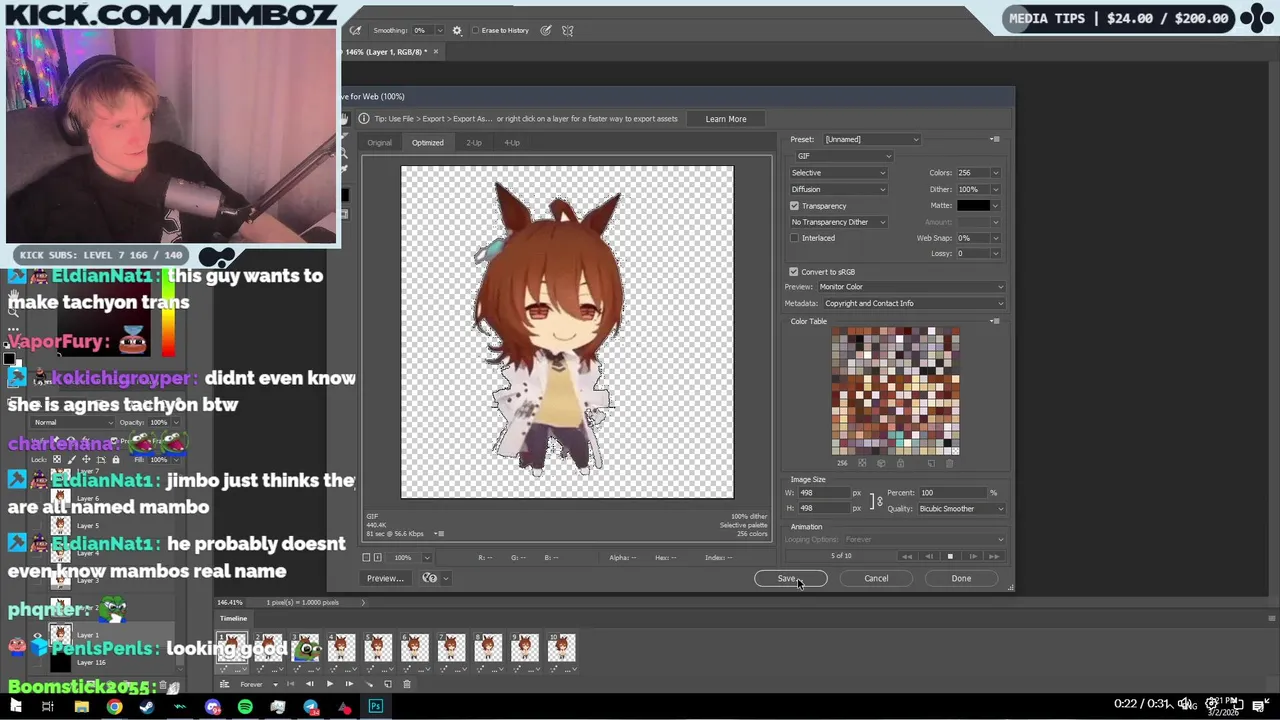
Task: Click the lock color icon under Color Table
Action: 900,463
